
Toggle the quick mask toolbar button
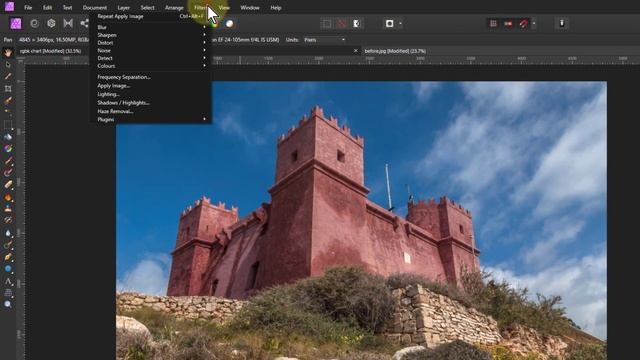coord(389,24)
